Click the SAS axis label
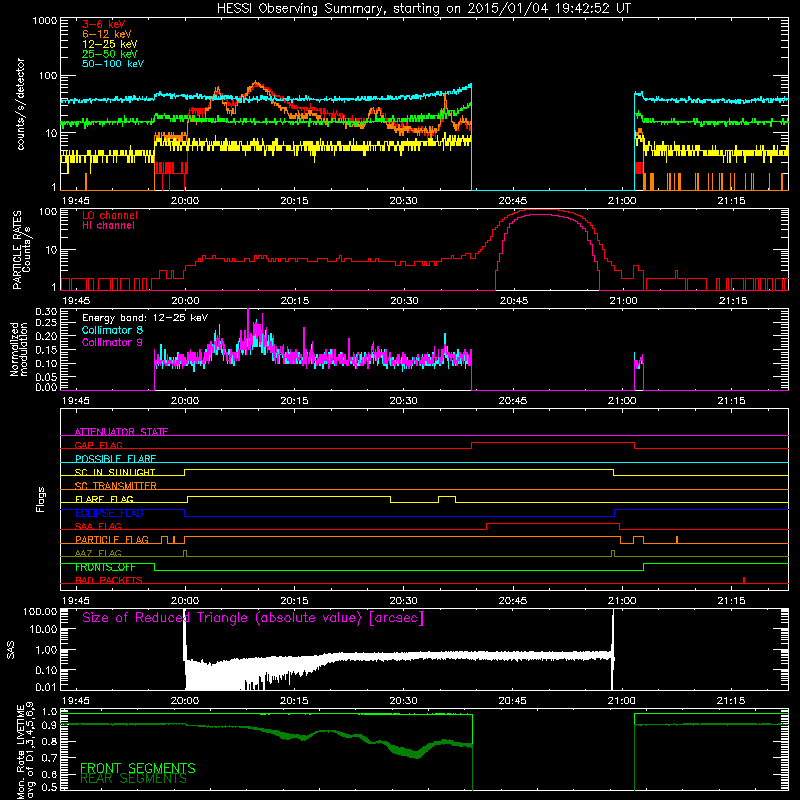 pos(11,649)
